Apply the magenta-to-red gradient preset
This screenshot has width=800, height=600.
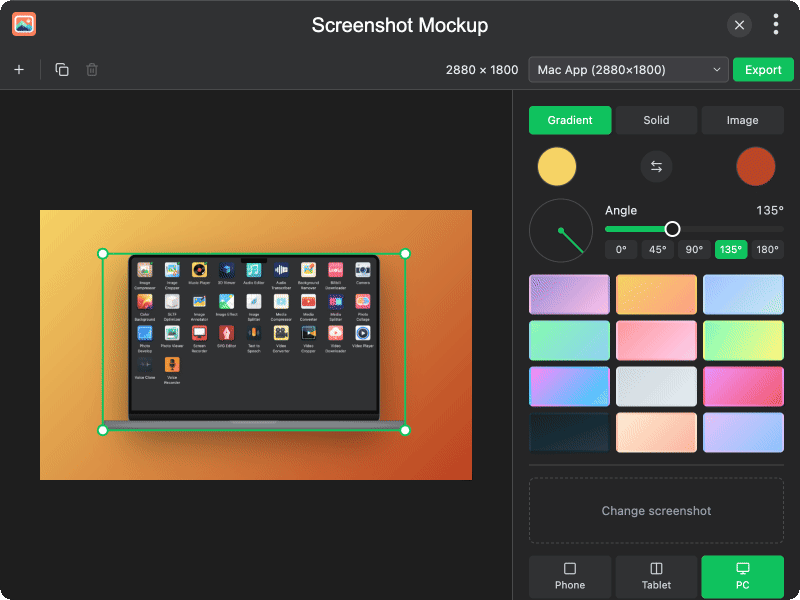coord(743,386)
